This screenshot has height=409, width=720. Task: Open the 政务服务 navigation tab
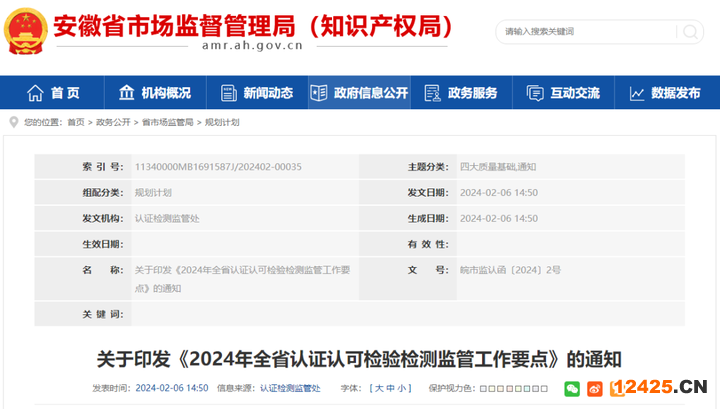click(472, 93)
